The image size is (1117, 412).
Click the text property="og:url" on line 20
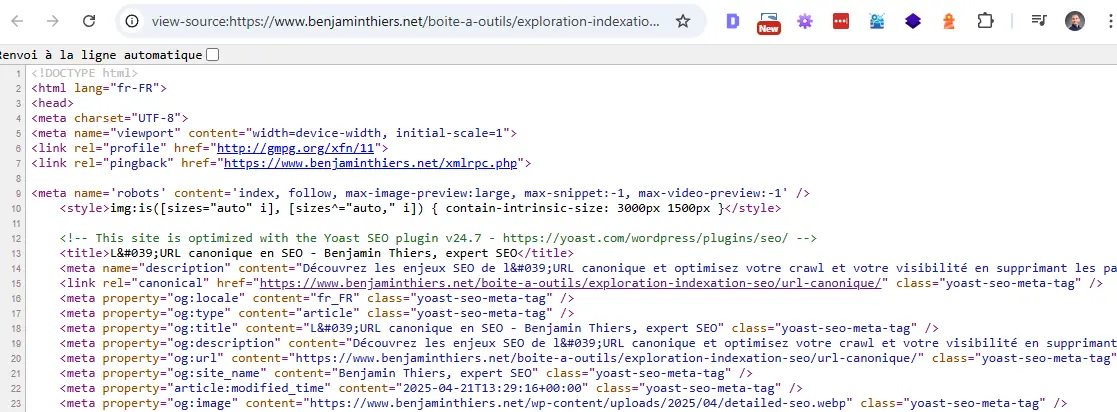click(x=163, y=358)
